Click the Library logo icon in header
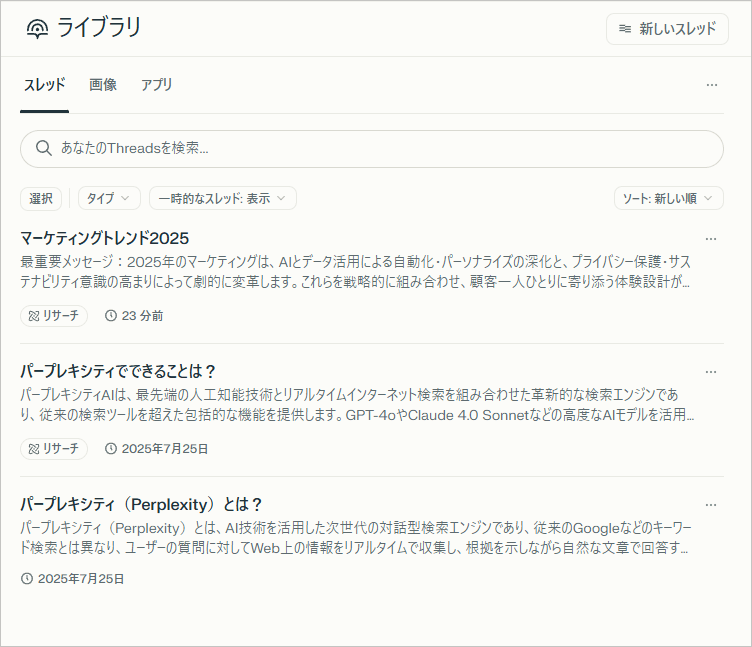This screenshot has height=647, width=752. click(x=37, y=29)
